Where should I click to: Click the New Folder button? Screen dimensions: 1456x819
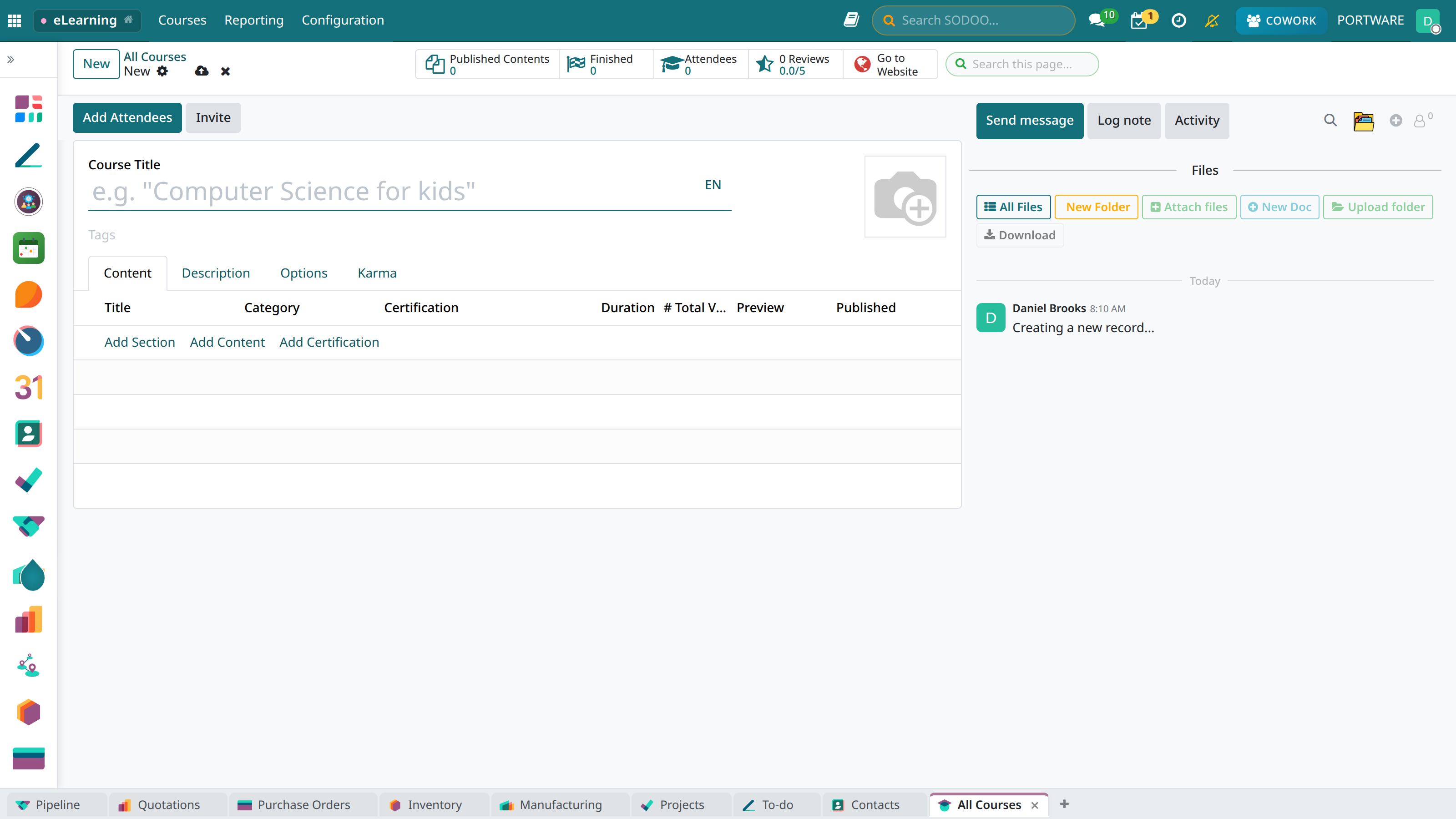coord(1097,207)
